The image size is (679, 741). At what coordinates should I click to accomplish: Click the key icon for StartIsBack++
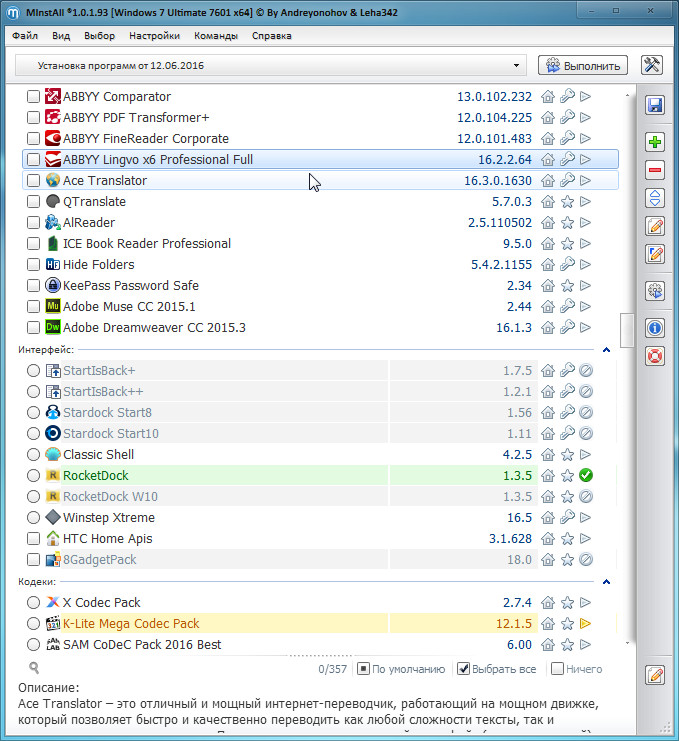pyautogui.click(x=567, y=391)
